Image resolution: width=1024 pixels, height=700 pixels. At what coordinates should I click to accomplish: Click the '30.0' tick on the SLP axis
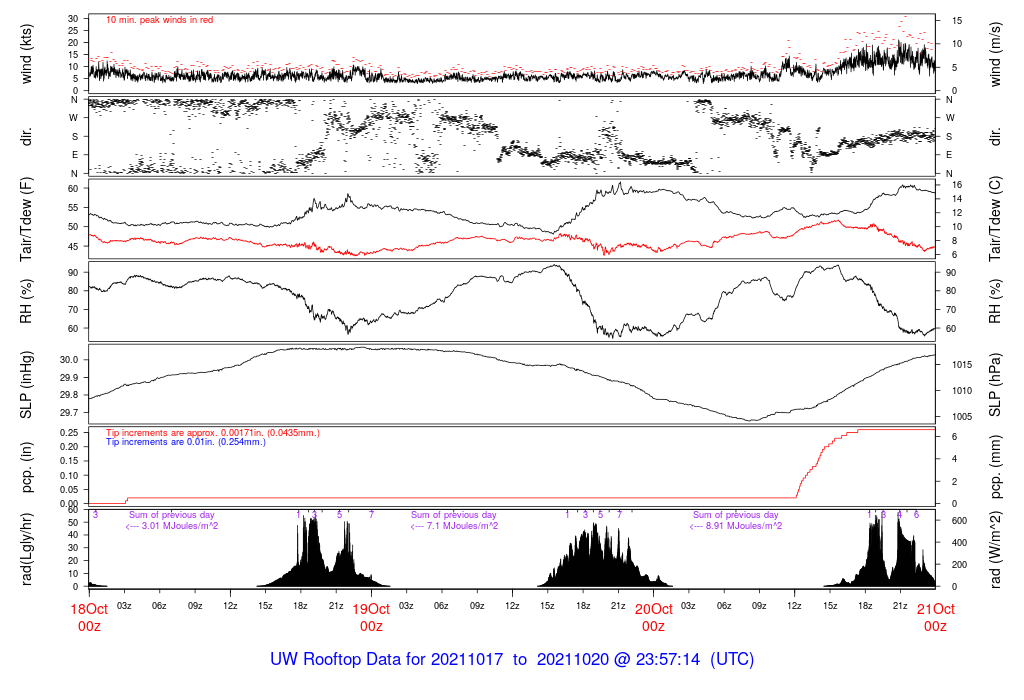[71, 360]
